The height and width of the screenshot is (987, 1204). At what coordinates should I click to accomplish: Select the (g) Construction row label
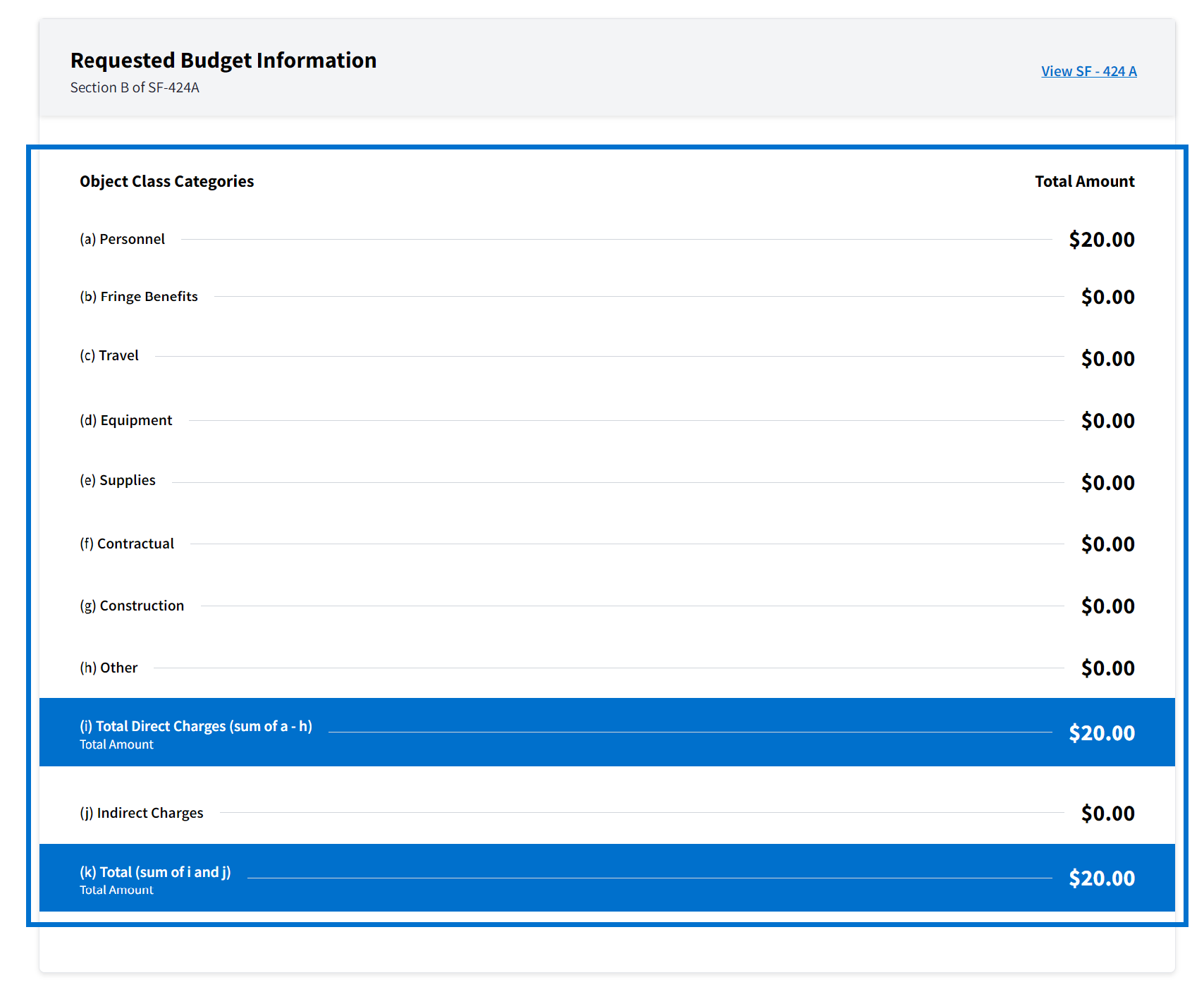click(x=132, y=606)
